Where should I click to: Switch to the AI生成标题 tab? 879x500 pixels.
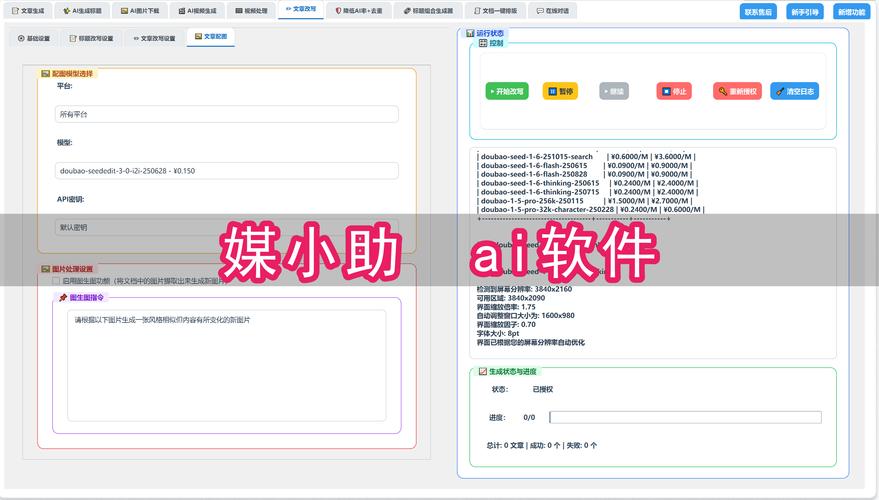click(82, 11)
